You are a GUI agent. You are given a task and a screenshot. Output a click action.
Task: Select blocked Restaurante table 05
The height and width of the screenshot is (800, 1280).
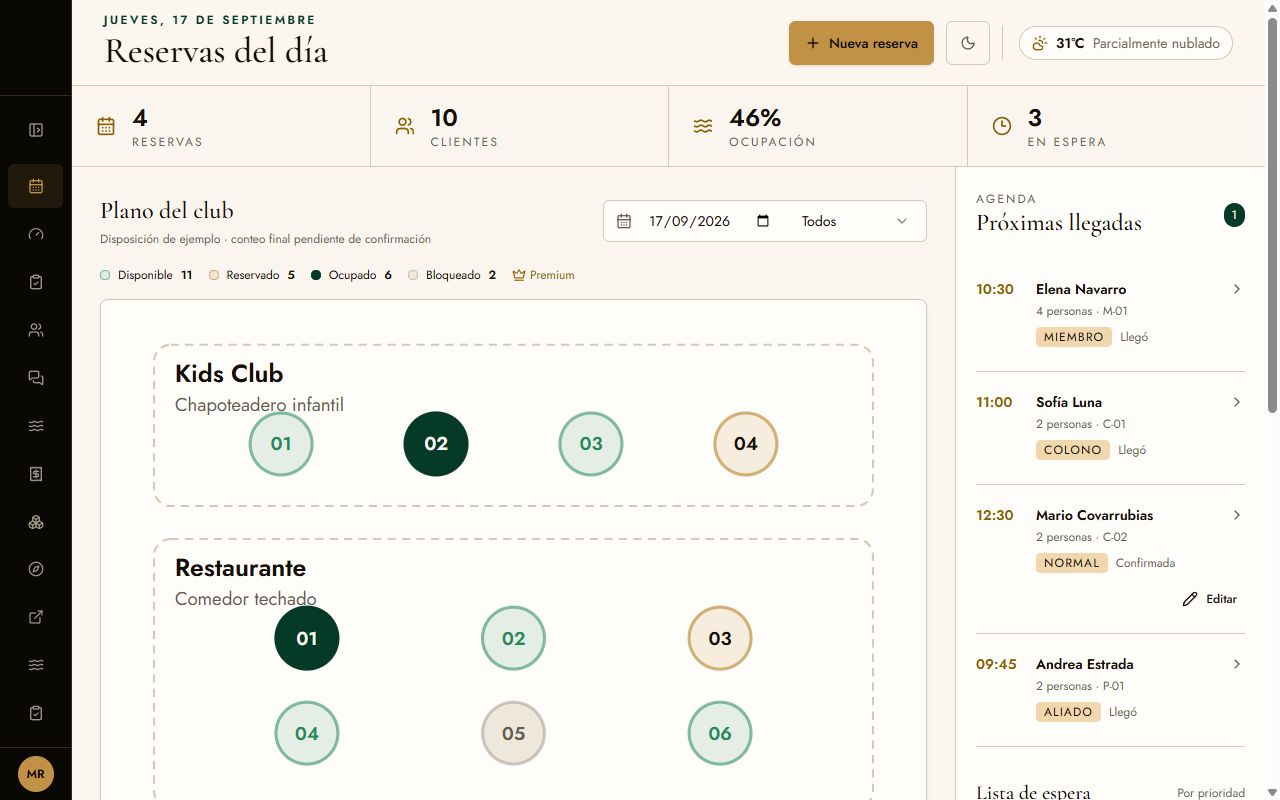pyautogui.click(x=514, y=733)
